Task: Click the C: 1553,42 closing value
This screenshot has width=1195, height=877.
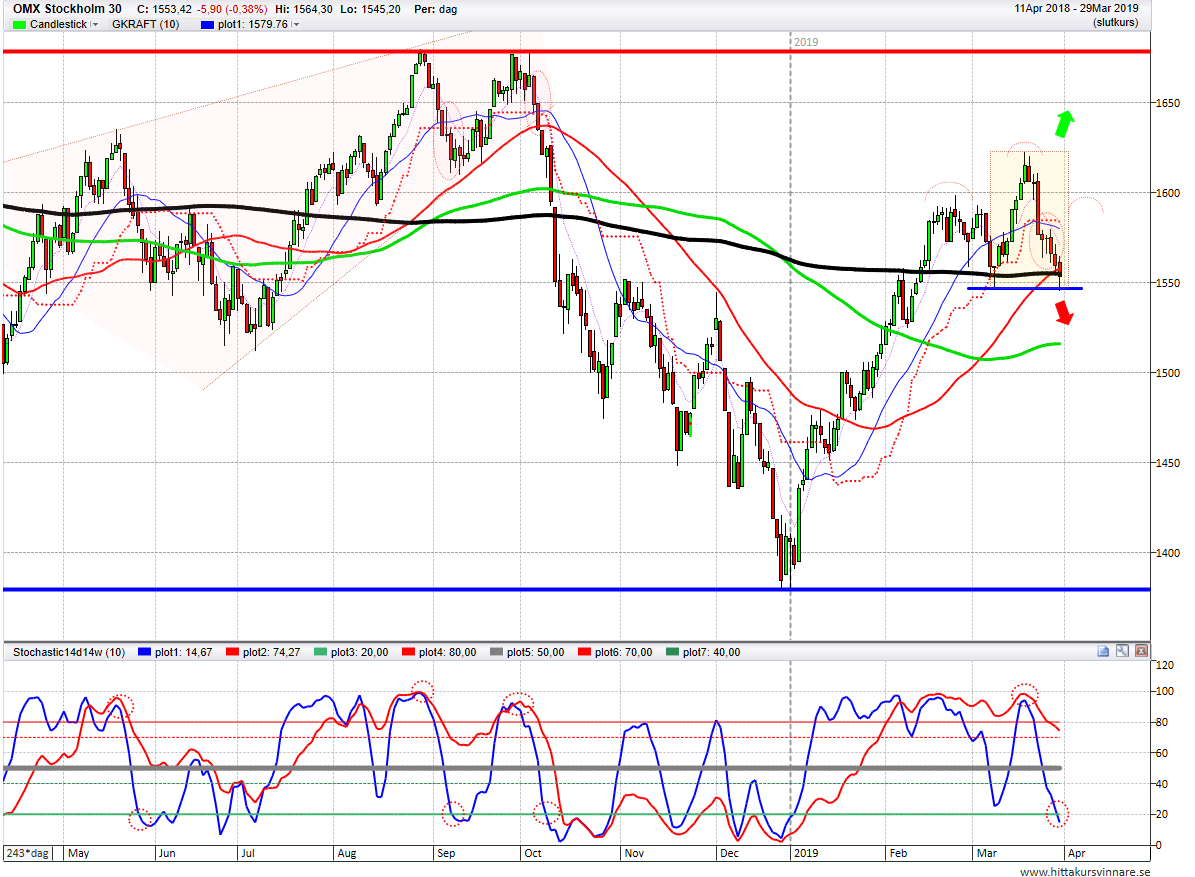Action: (x=164, y=9)
